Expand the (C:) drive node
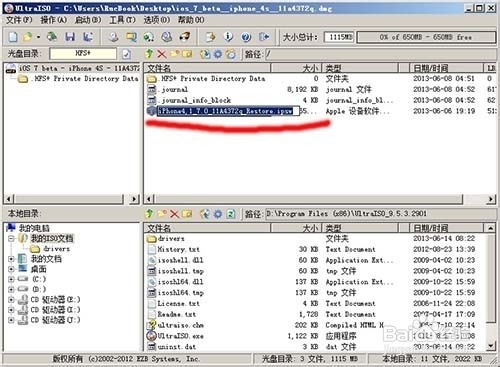Screen dimensions: 500x367 coord(11,279)
